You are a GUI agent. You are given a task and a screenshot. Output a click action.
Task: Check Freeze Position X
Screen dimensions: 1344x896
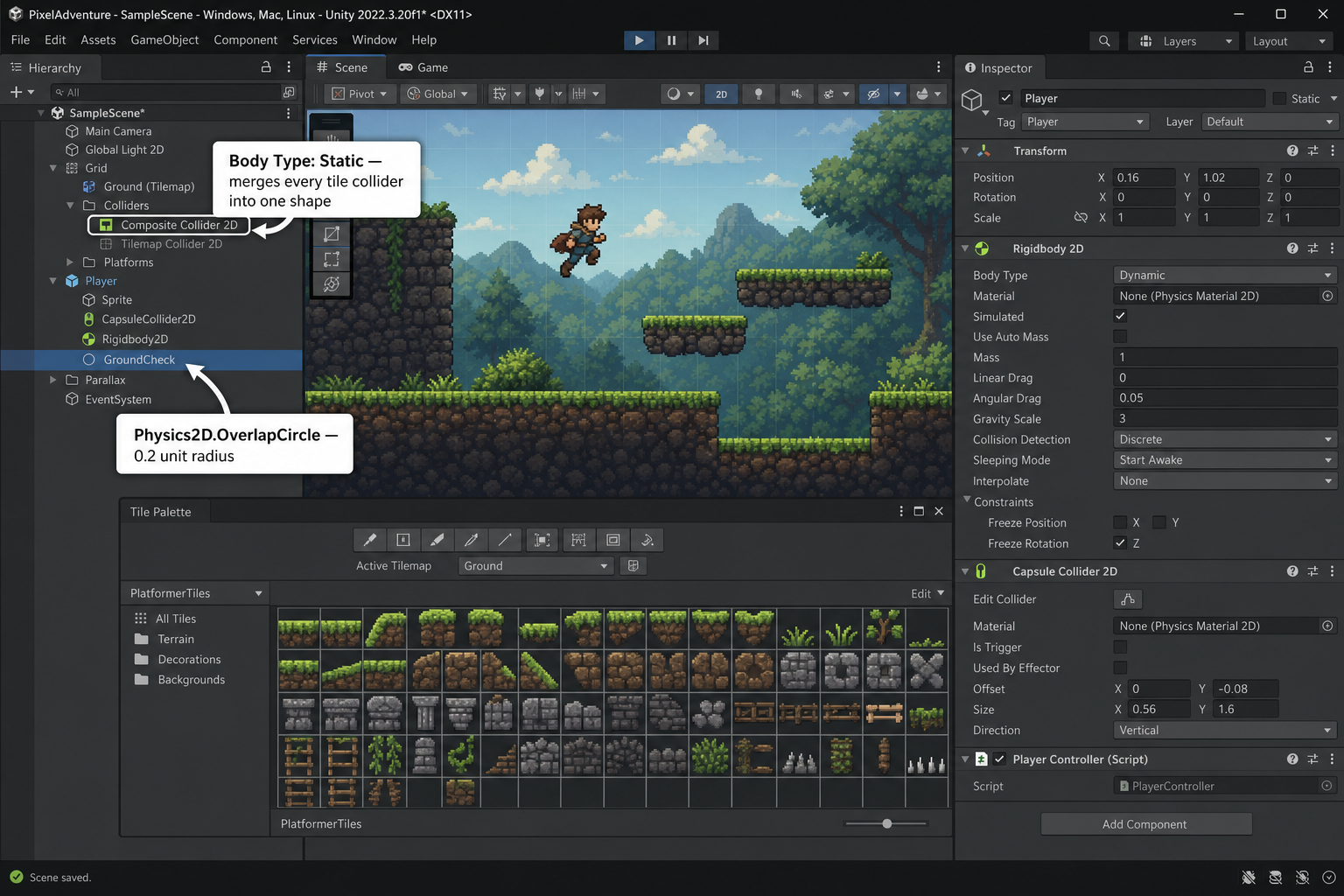coord(1120,522)
